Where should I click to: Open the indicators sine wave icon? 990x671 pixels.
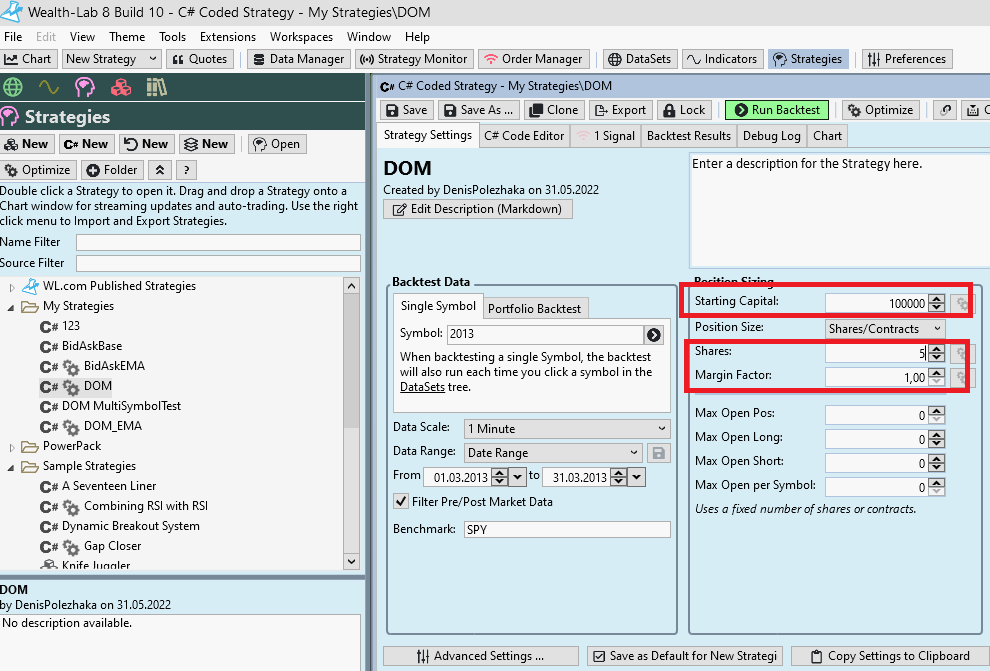point(48,87)
